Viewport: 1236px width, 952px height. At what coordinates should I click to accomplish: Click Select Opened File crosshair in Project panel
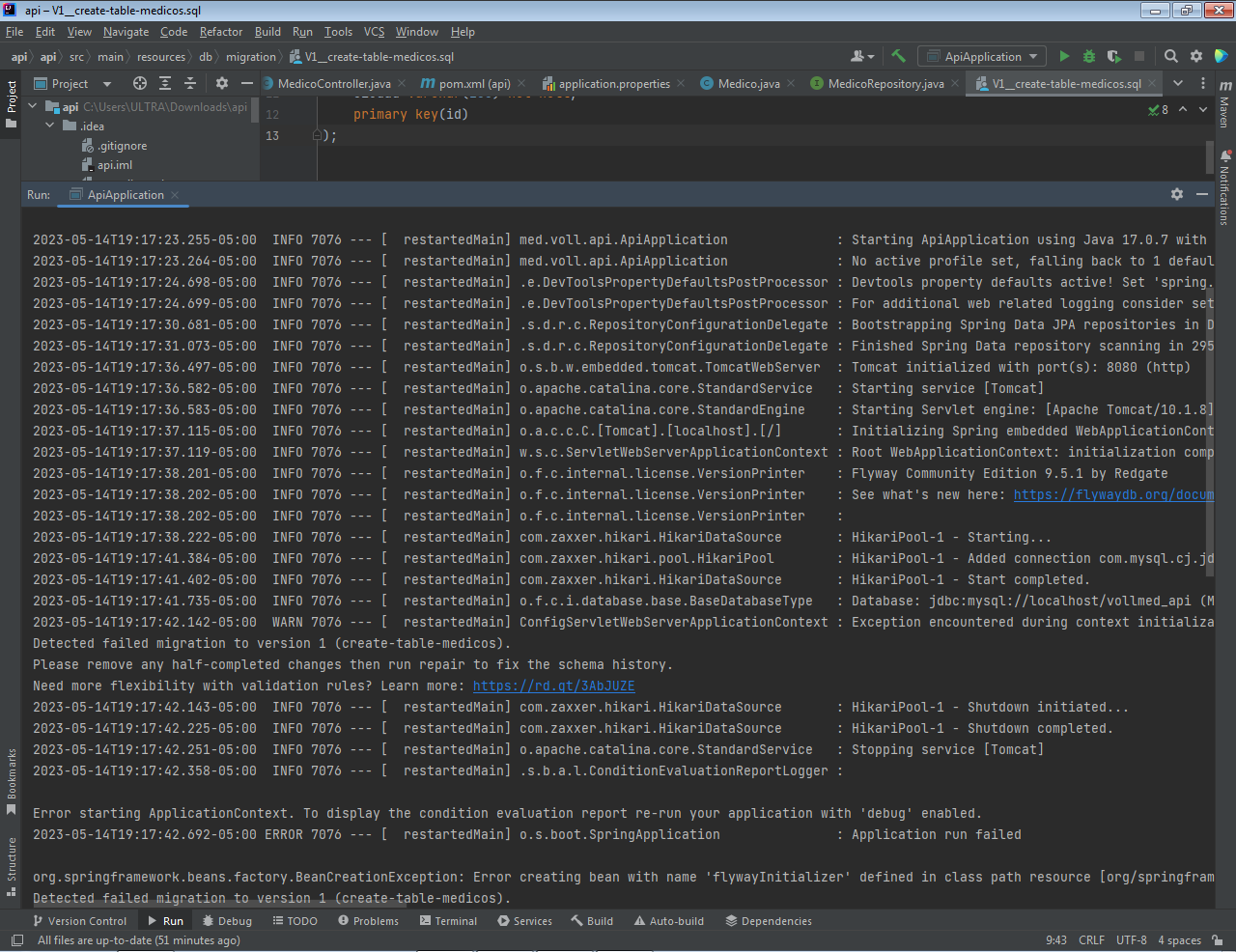point(140,83)
